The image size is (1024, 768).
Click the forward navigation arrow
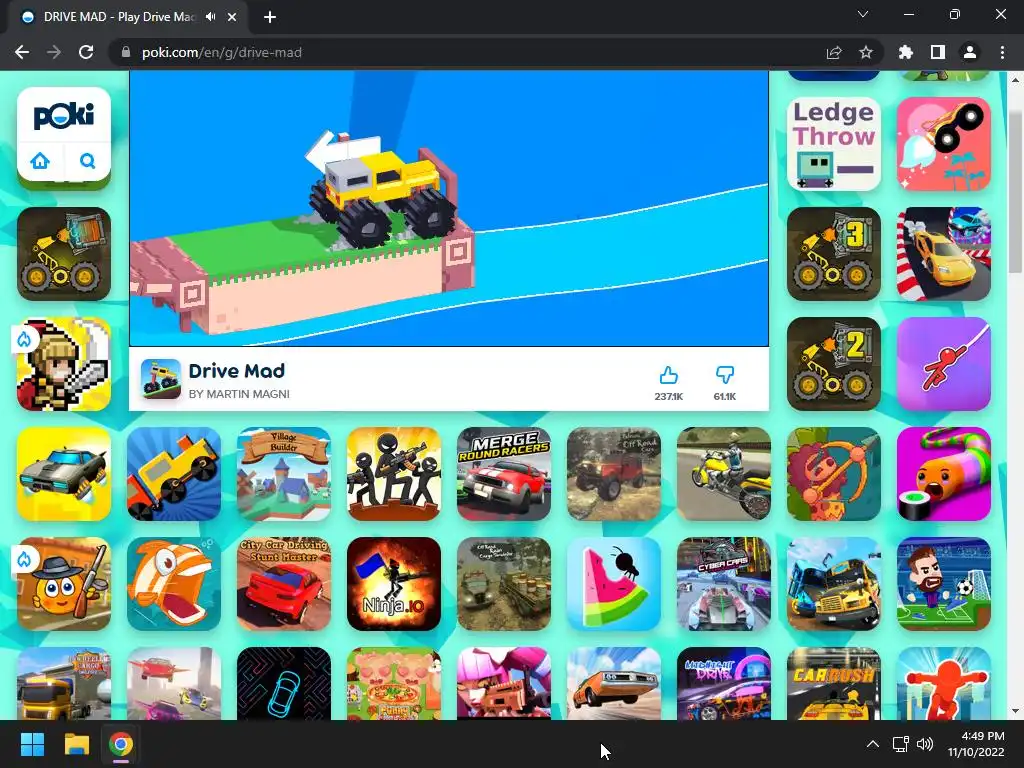pos(54,52)
